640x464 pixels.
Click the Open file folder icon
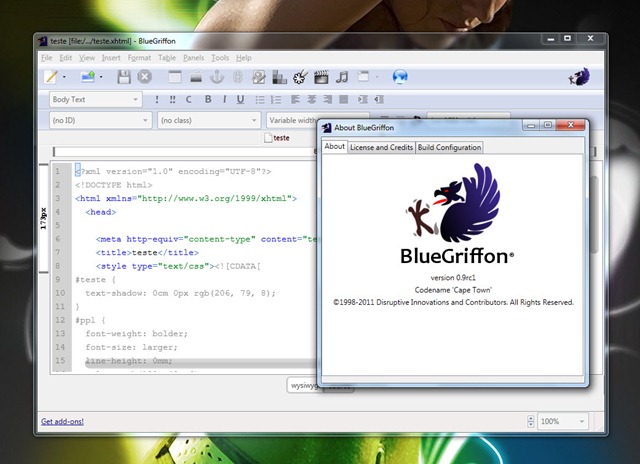[88, 77]
